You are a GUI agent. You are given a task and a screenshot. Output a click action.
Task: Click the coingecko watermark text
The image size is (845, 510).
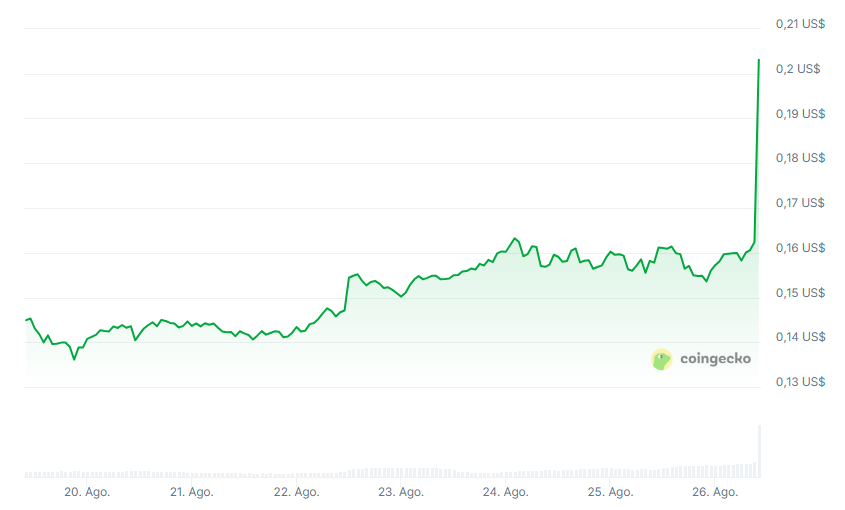tap(715, 359)
